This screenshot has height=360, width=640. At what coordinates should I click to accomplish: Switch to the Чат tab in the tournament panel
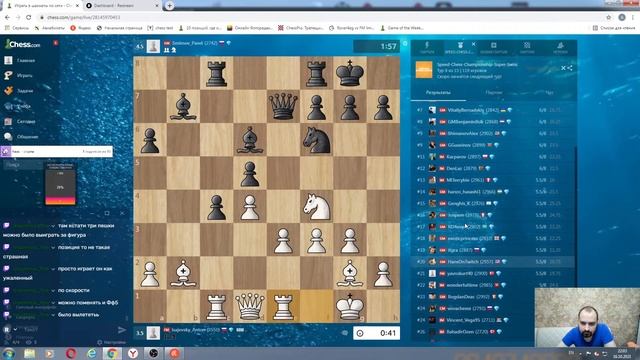(549, 93)
